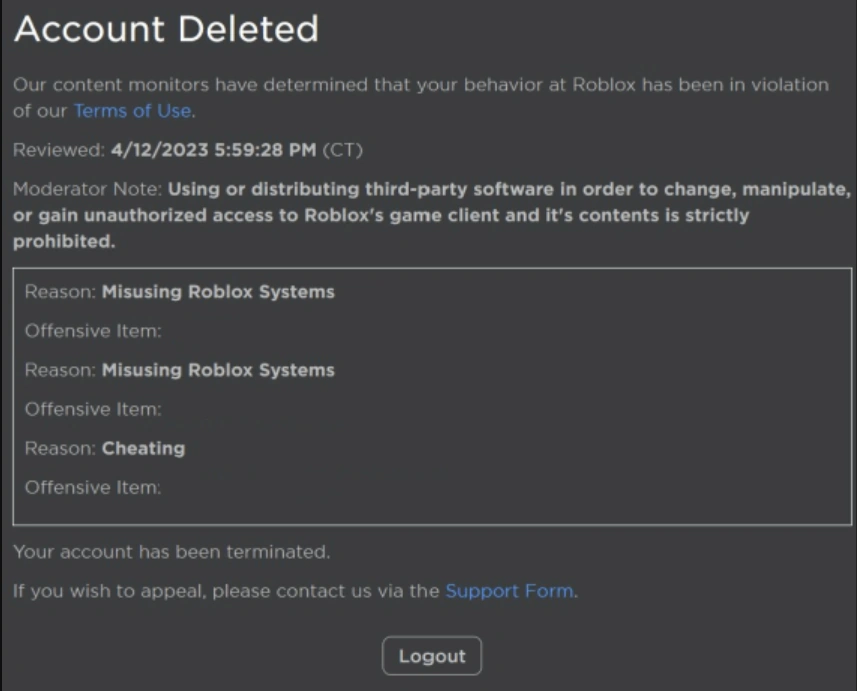857x691 pixels.
Task: Click the first Misusing Roblox Systems reason
Action: 218,292
